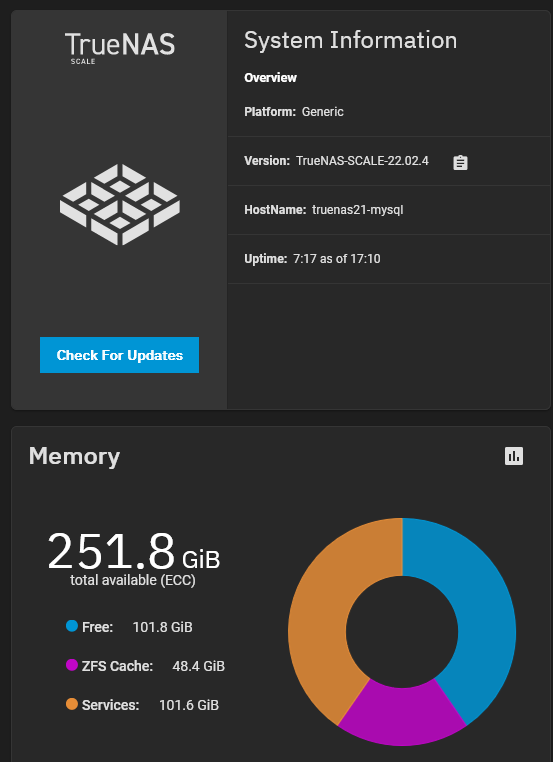Click the TrueNAS storage blocks graphic
Image resolution: width=553 pixels, height=762 pixels.
click(x=120, y=204)
